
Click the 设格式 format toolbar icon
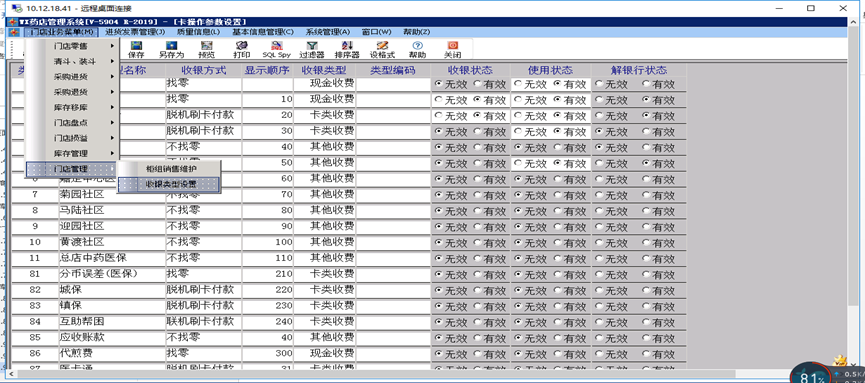point(382,50)
